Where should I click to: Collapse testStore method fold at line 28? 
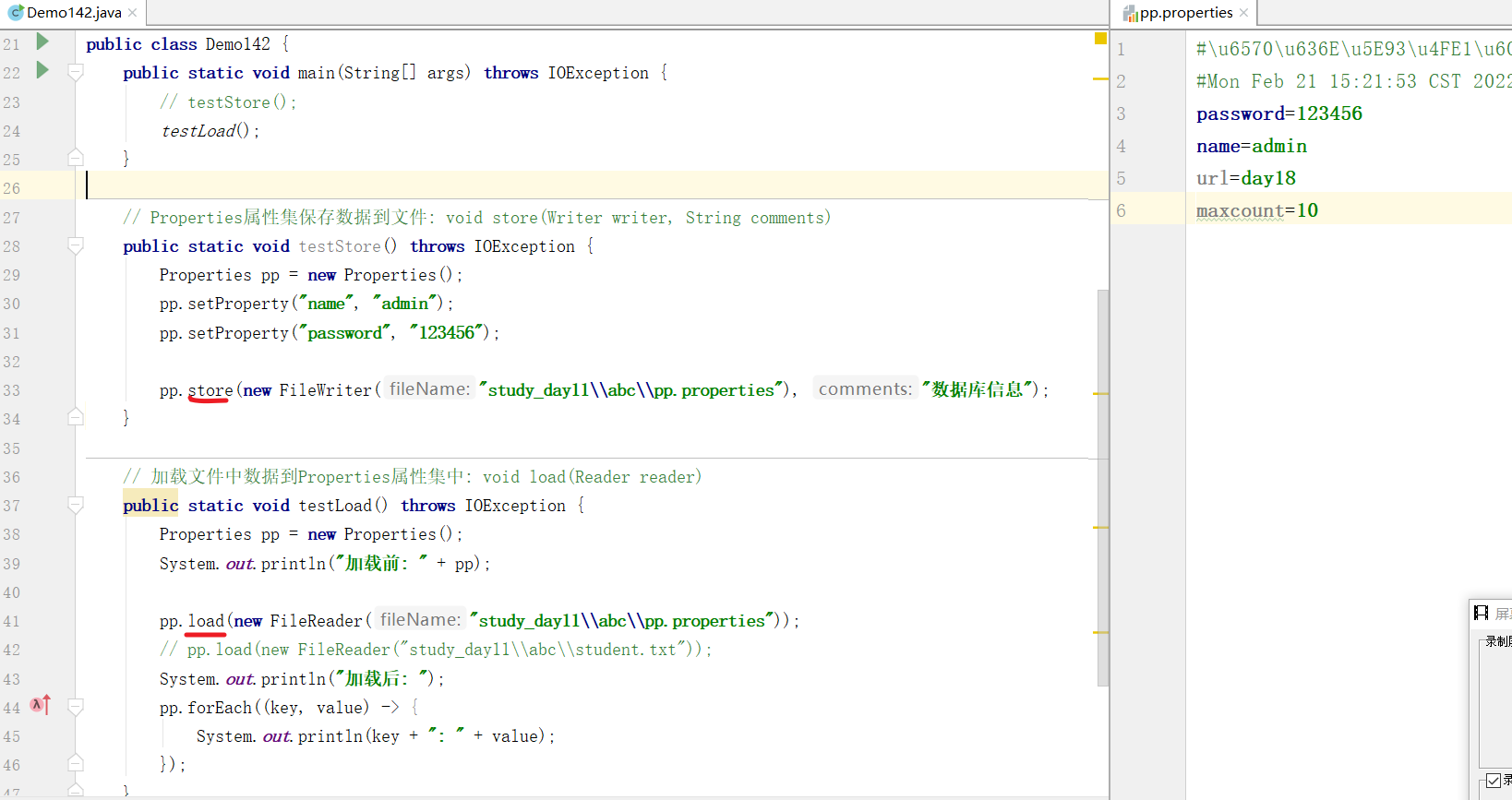point(76,245)
